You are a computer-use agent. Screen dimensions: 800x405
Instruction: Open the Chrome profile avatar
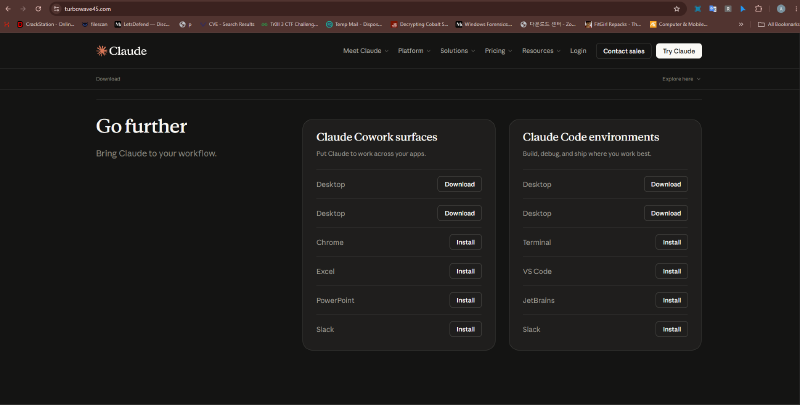(x=781, y=9)
